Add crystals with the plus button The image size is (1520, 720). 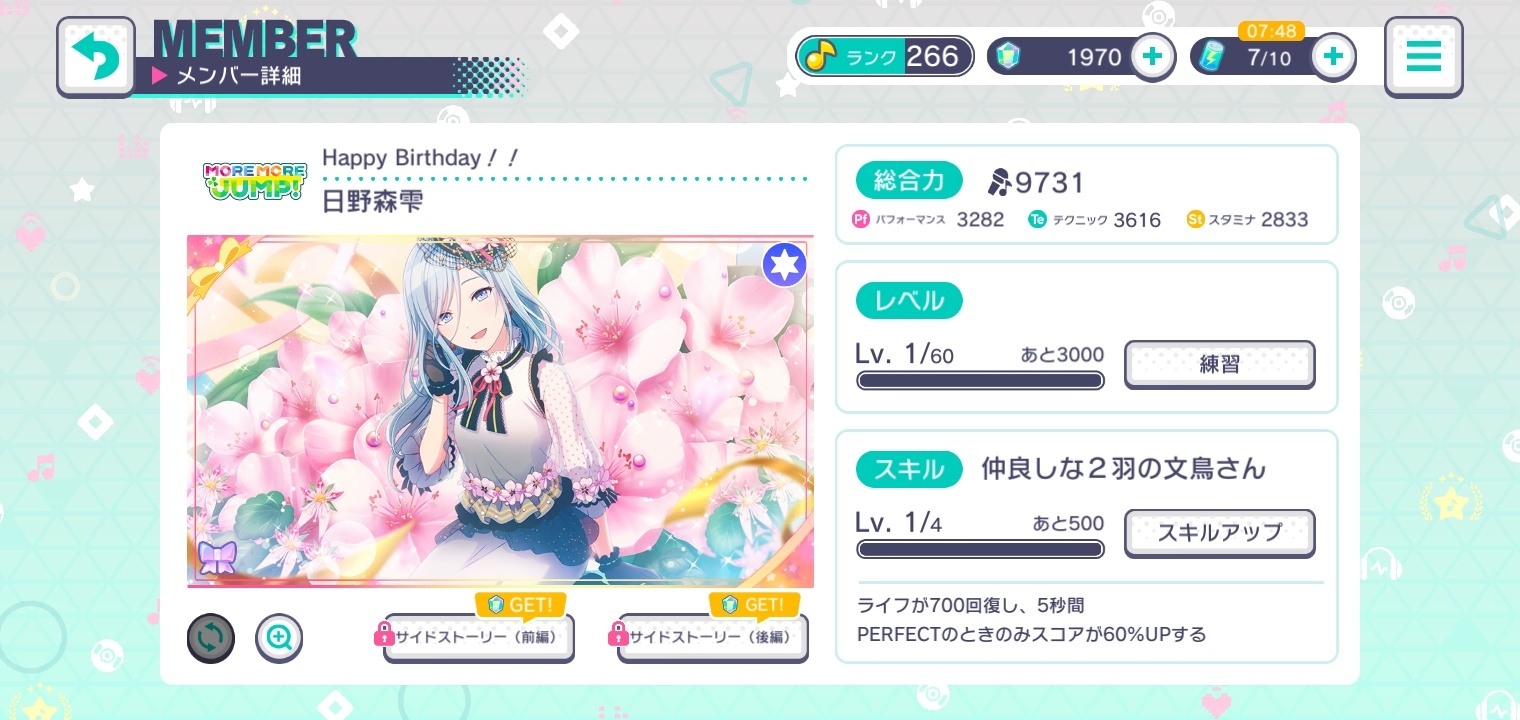coord(1152,57)
